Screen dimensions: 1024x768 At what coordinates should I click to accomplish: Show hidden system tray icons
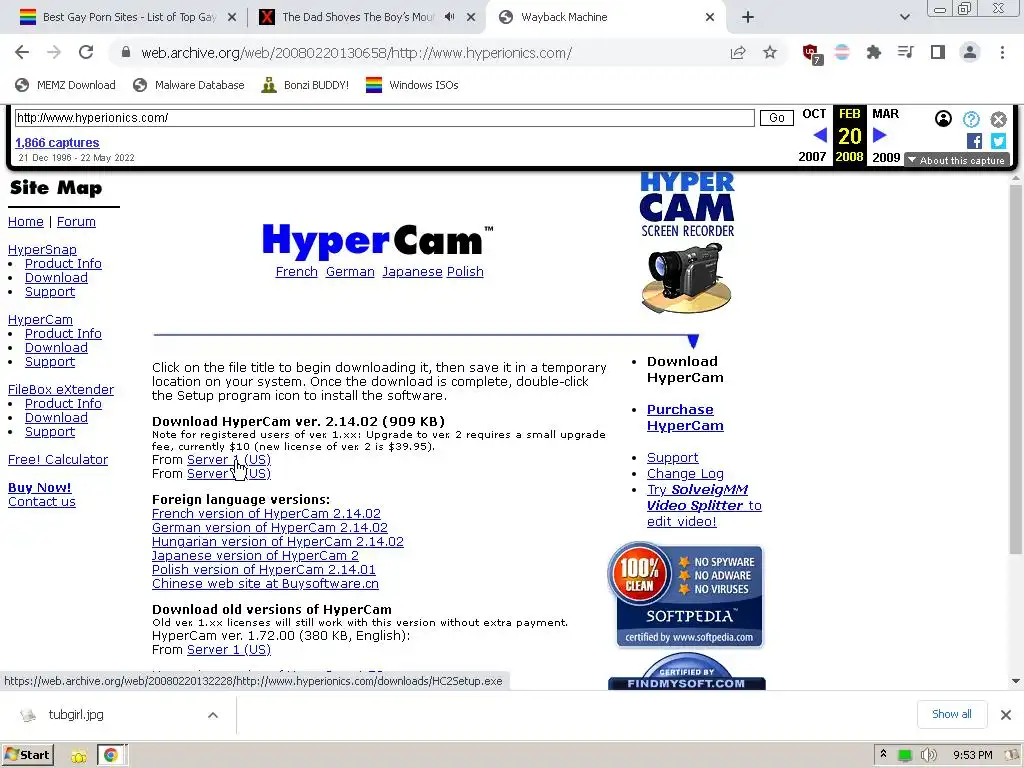(x=883, y=754)
